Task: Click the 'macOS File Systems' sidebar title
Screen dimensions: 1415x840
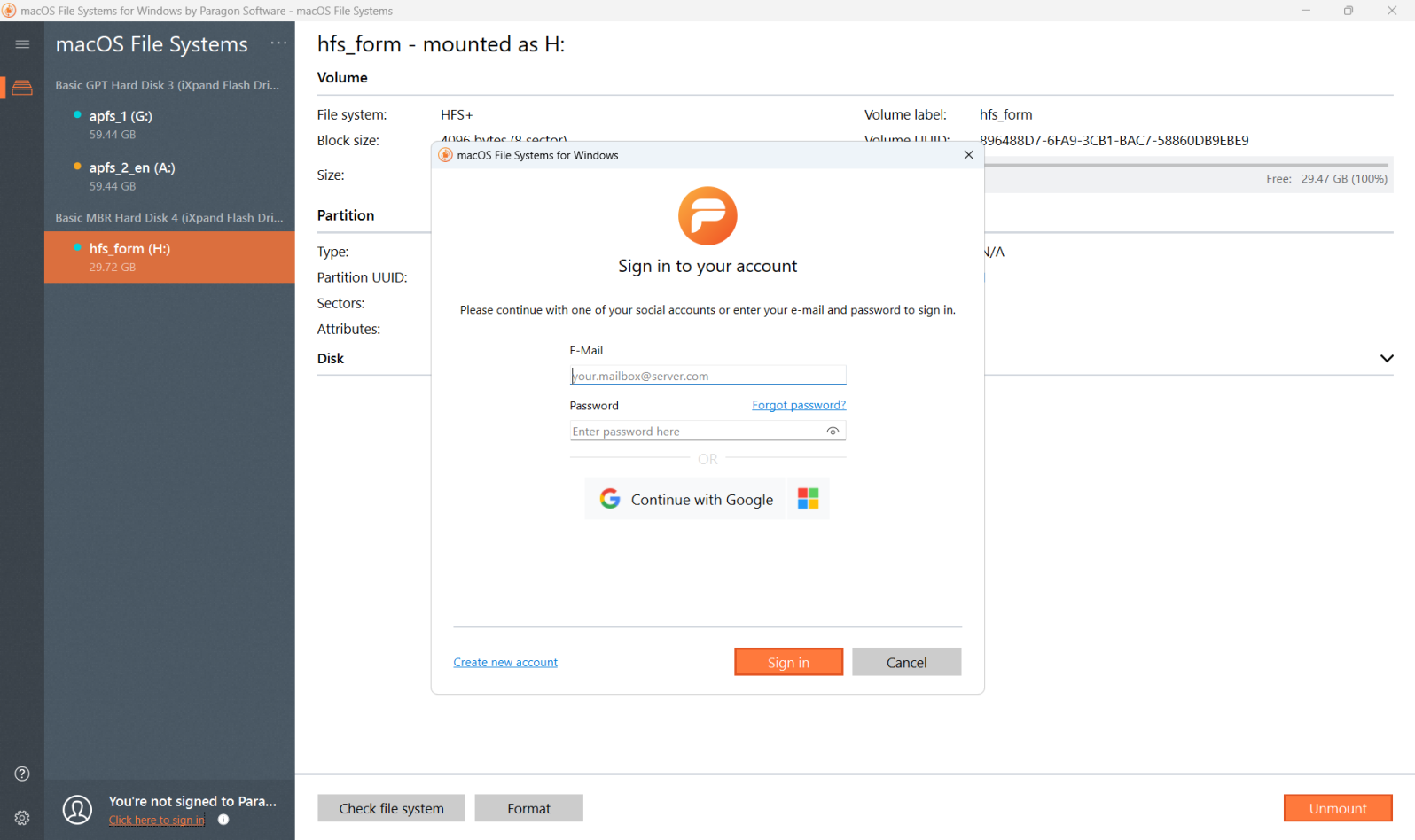Action: click(152, 44)
